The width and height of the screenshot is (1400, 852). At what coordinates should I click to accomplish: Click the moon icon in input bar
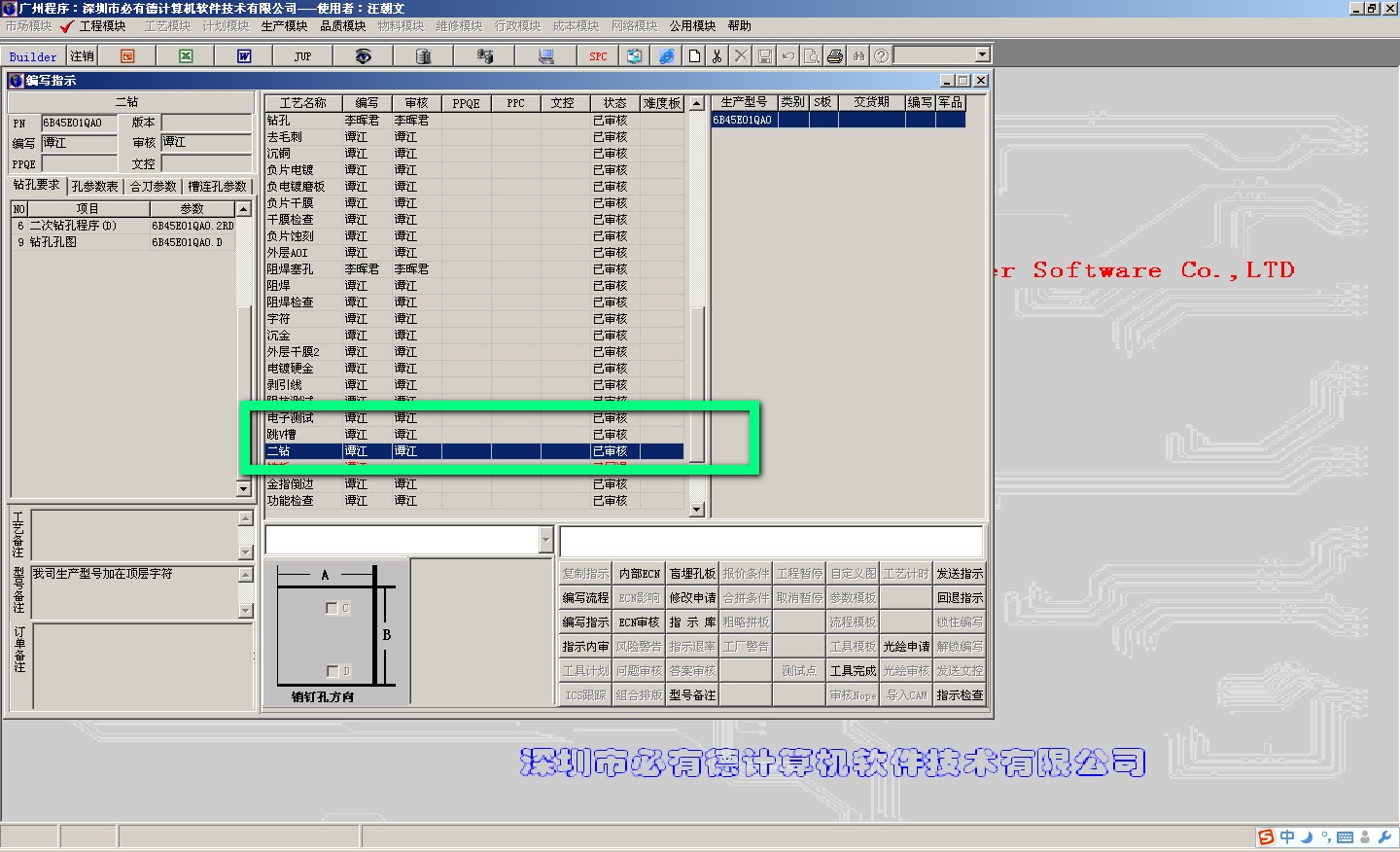pyautogui.click(x=1307, y=837)
